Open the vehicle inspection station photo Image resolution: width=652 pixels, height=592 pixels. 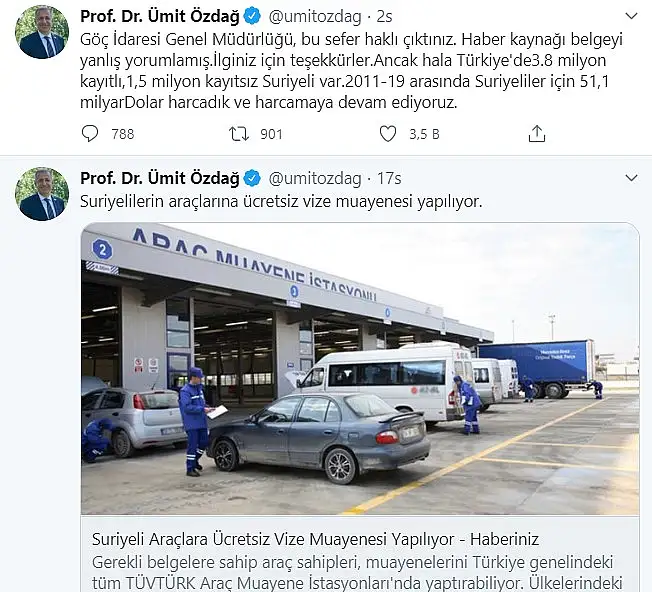[x=360, y=369]
